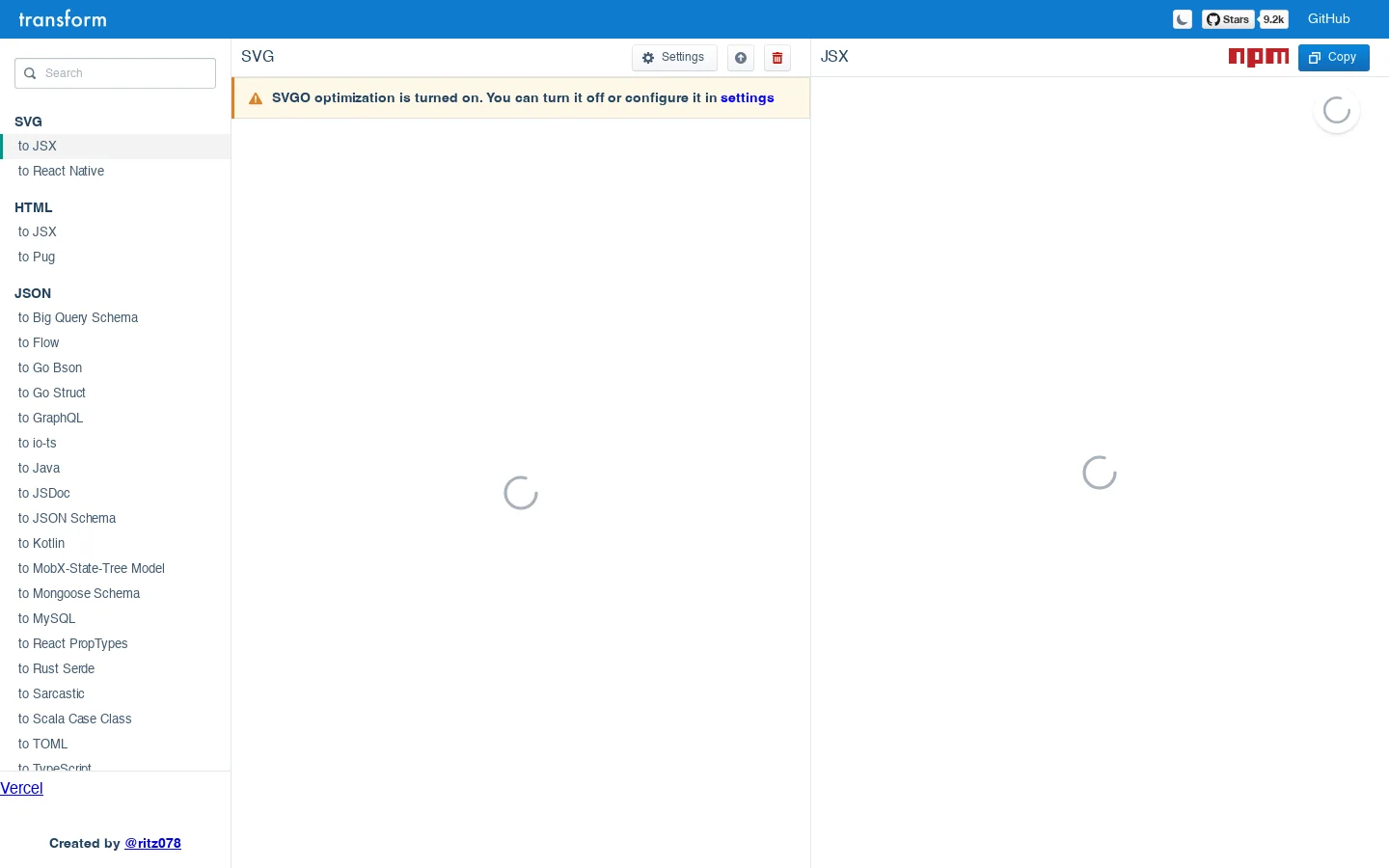Choose JSON to Java
The image size is (1389, 868).
point(115,469)
